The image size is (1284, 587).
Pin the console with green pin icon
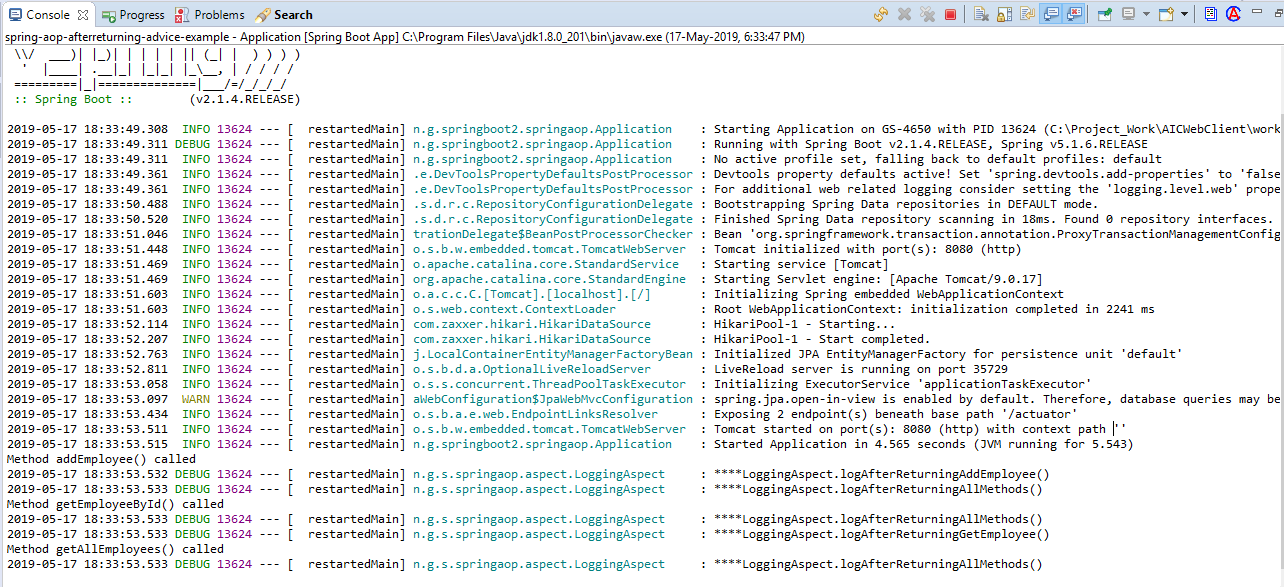[x=1105, y=14]
